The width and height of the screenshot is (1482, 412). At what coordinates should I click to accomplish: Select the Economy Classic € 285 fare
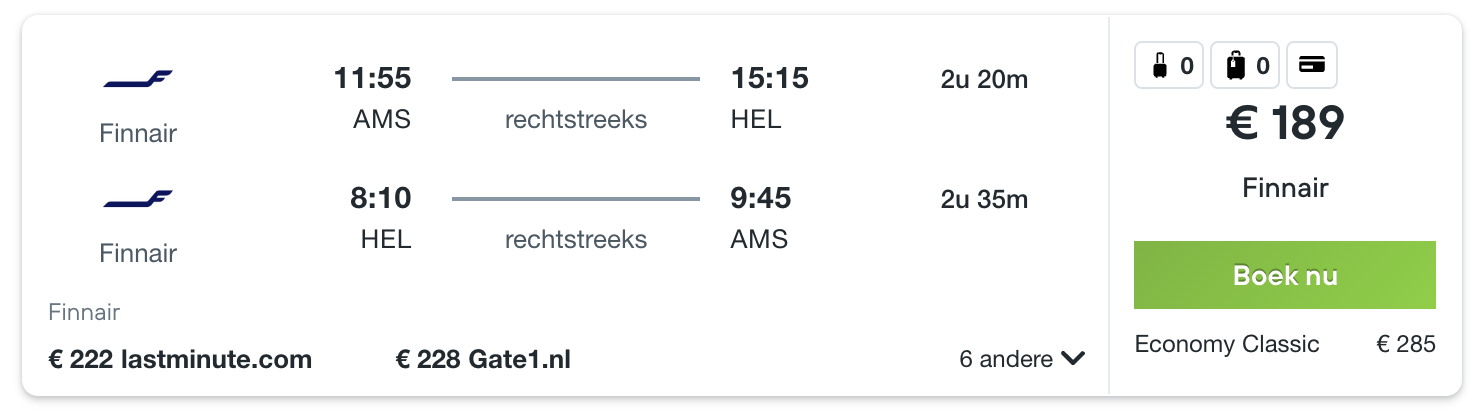coord(1285,345)
